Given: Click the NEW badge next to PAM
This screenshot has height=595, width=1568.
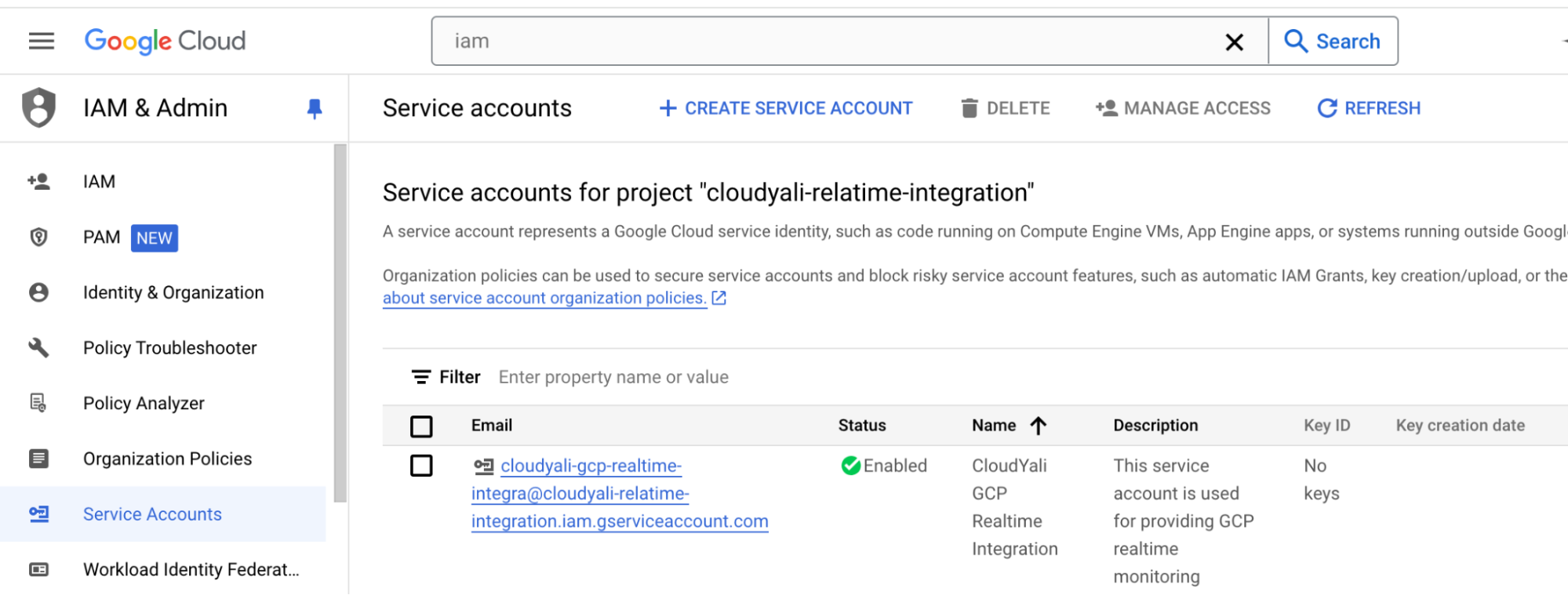Looking at the screenshot, I should pos(155,238).
